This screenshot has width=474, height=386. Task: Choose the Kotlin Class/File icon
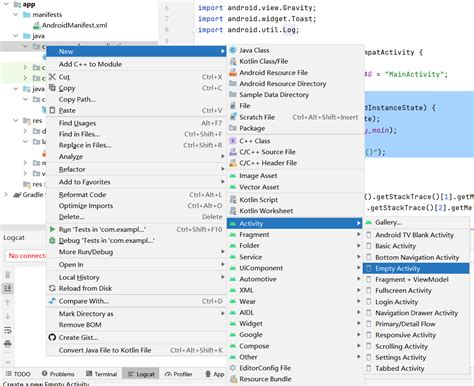[233, 61]
